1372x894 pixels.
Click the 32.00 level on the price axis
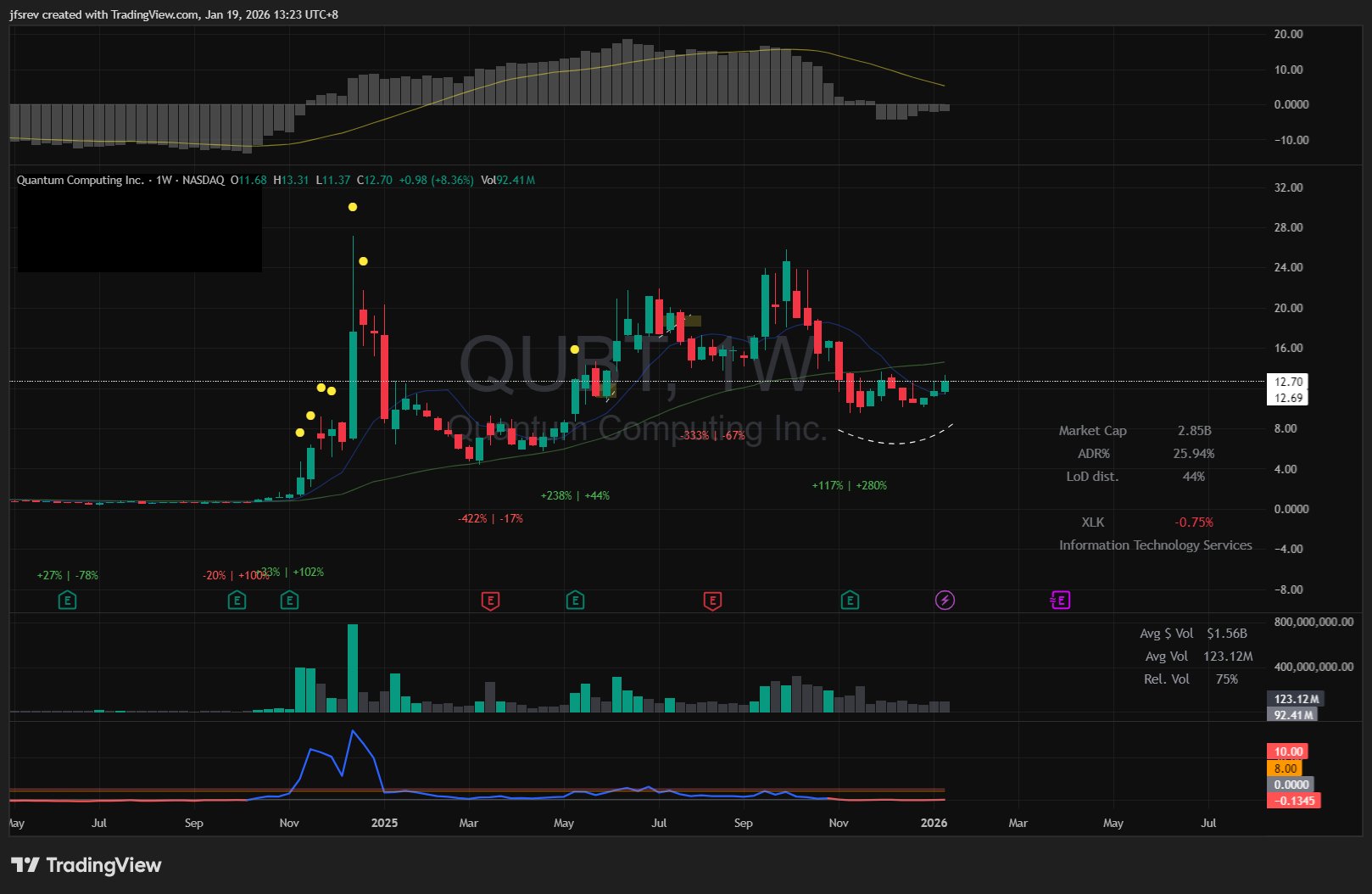(1288, 187)
